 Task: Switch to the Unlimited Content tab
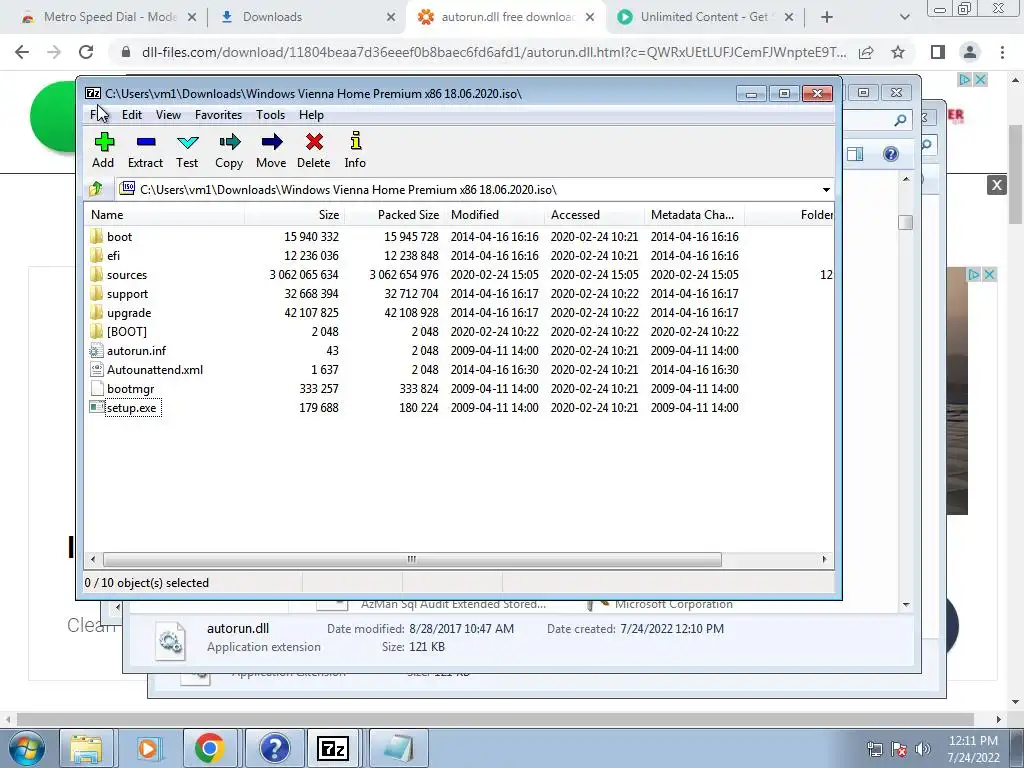point(704,17)
